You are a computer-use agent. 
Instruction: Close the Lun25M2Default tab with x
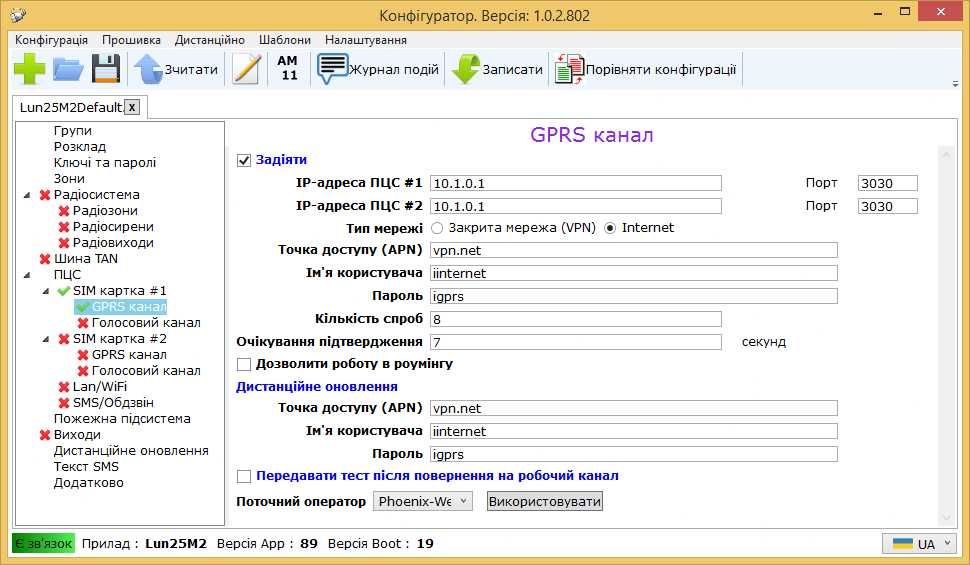[x=132, y=107]
